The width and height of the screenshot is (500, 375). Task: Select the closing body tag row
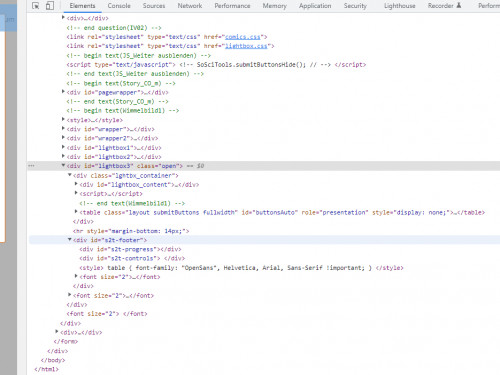click(x=53, y=360)
